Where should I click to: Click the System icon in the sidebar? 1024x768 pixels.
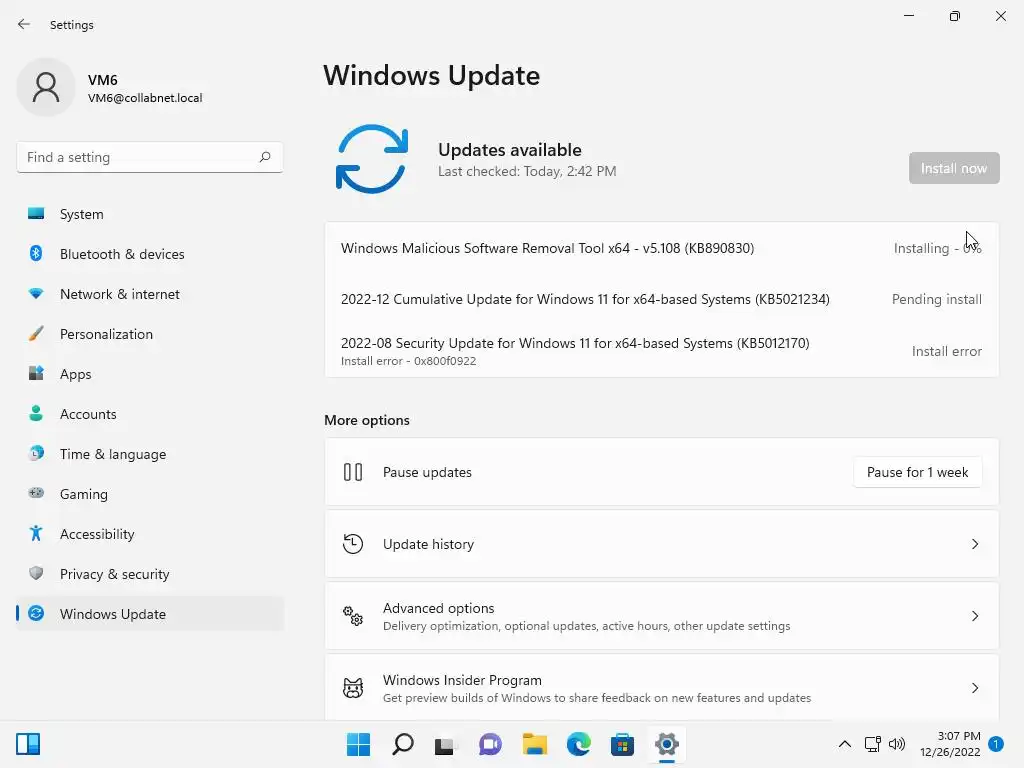(x=36, y=214)
